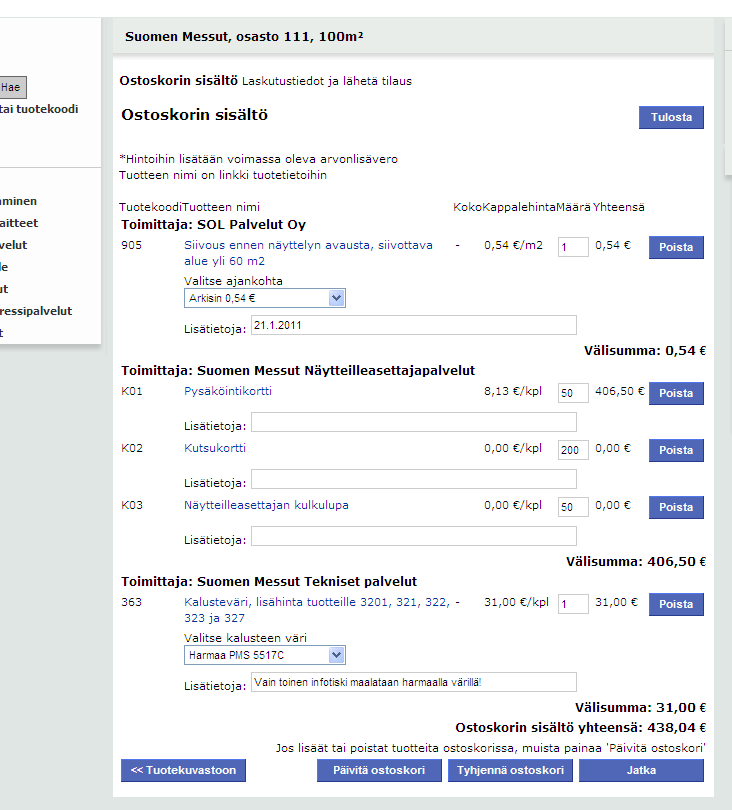Click the Tulosta print button

click(x=671, y=117)
